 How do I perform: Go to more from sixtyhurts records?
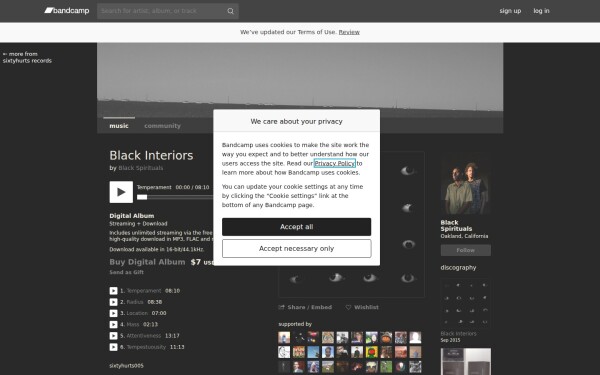point(27,57)
